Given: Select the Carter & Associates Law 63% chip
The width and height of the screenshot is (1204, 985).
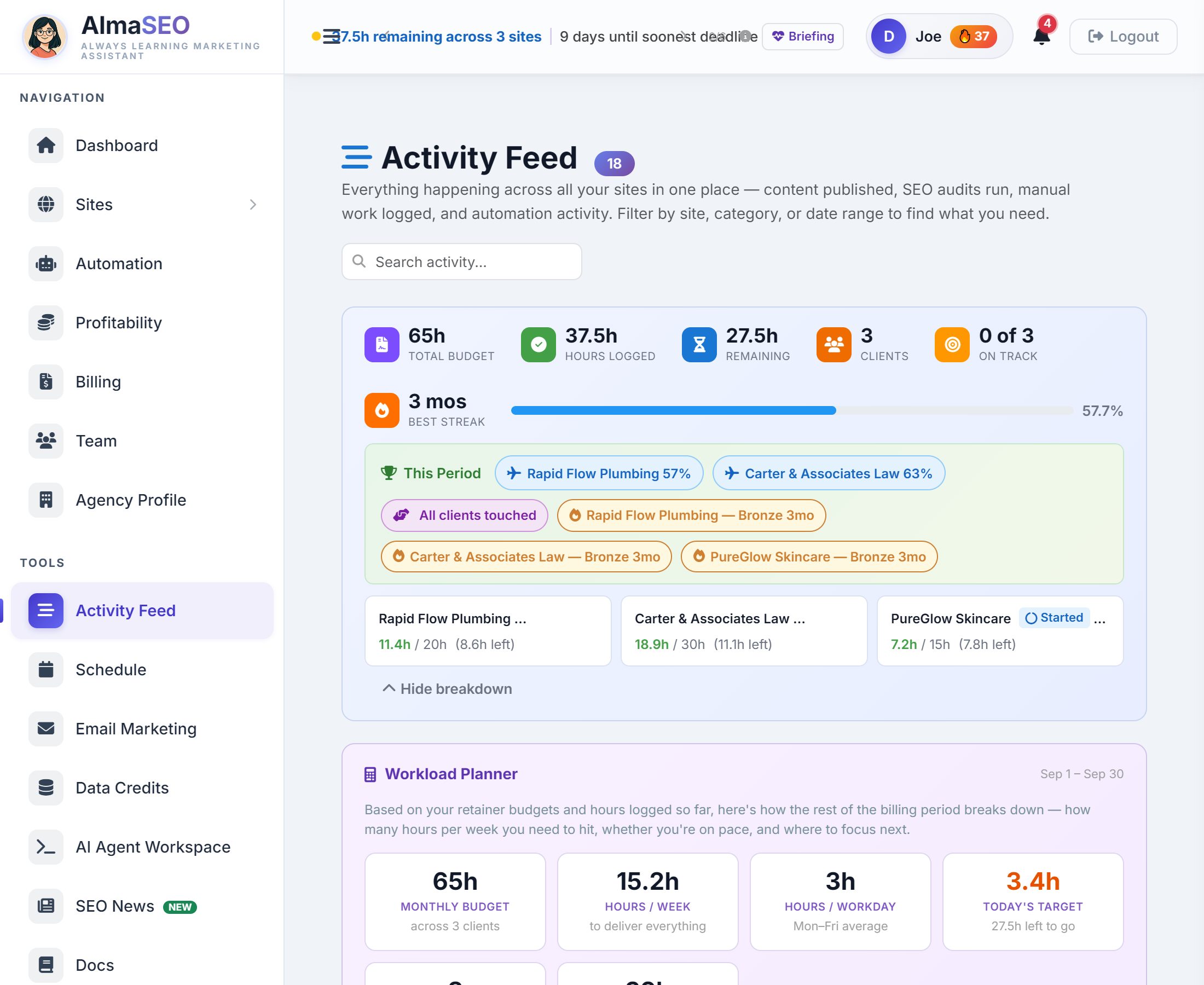Looking at the screenshot, I should pos(829,473).
